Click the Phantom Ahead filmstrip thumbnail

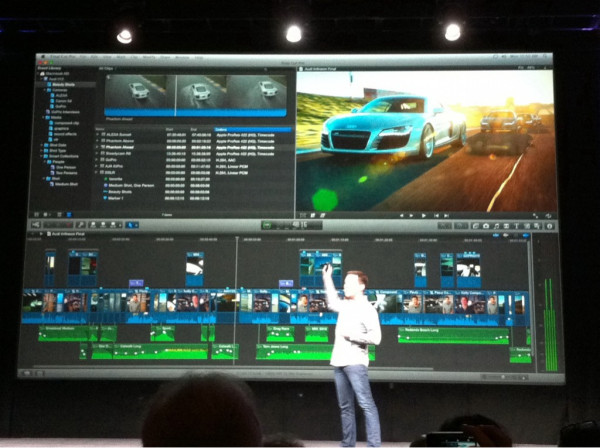tap(195, 96)
